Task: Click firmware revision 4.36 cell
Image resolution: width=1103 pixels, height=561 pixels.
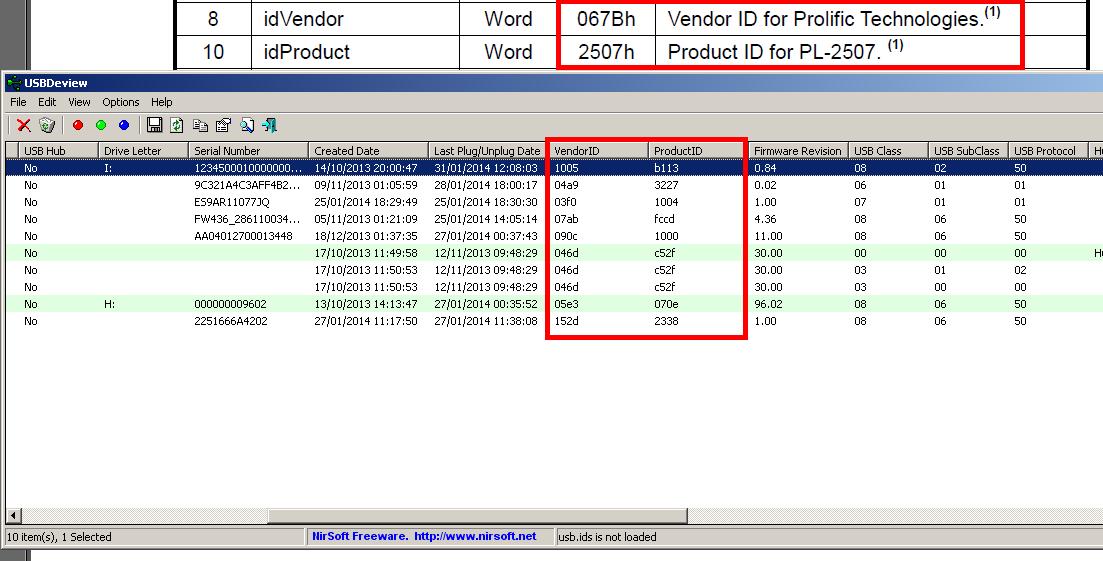Action: pos(765,219)
